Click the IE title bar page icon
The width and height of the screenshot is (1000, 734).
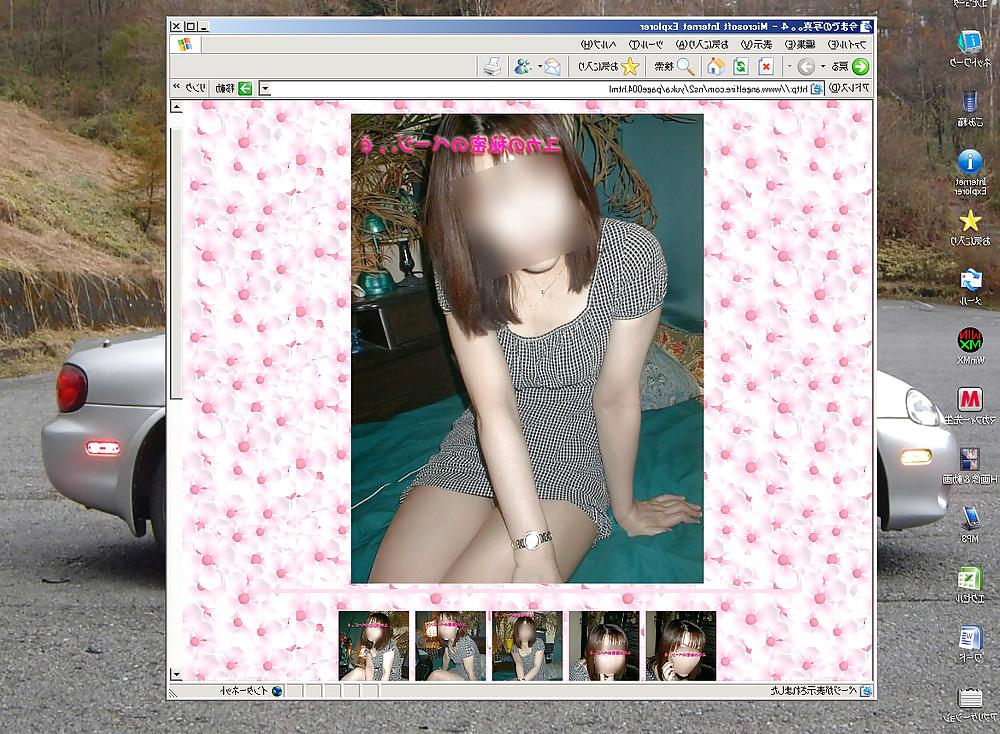tap(865, 26)
